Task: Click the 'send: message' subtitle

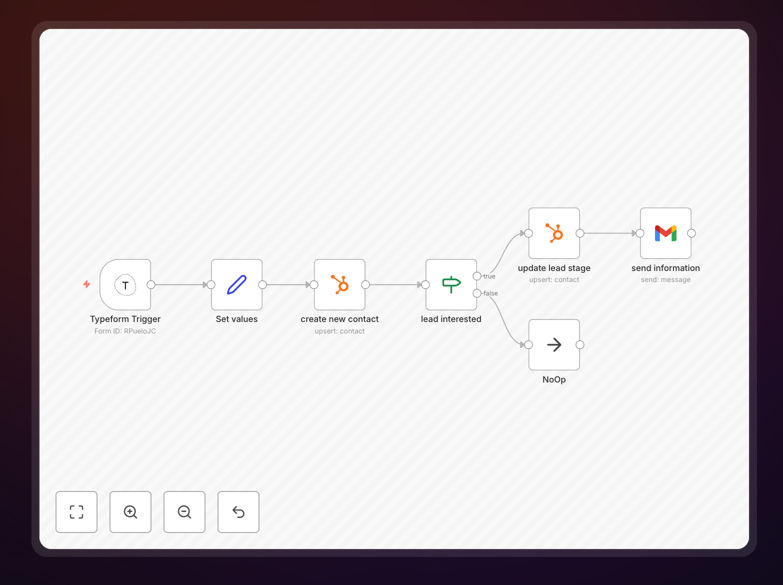Action: (666, 280)
